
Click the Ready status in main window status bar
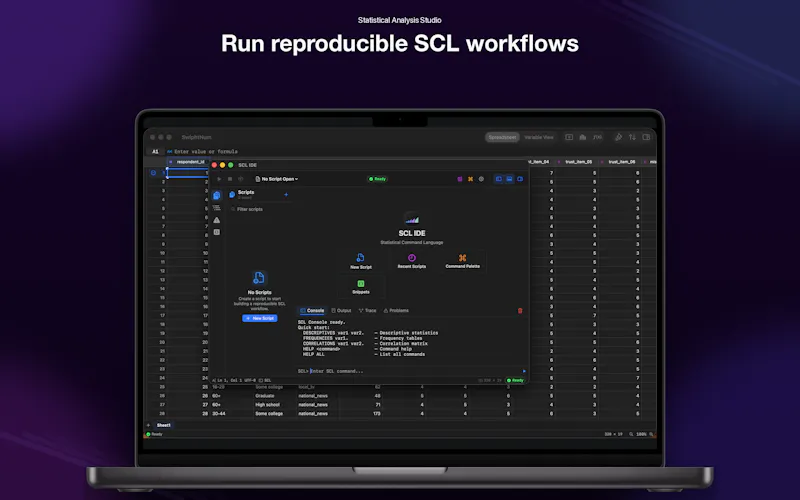[x=154, y=434]
